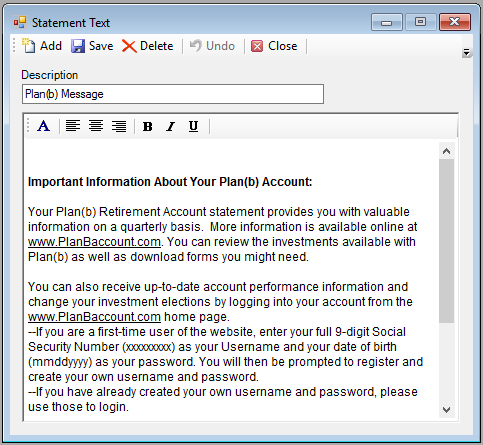Align text left
This screenshot has width=483, height=445.
tap(73, 126)
